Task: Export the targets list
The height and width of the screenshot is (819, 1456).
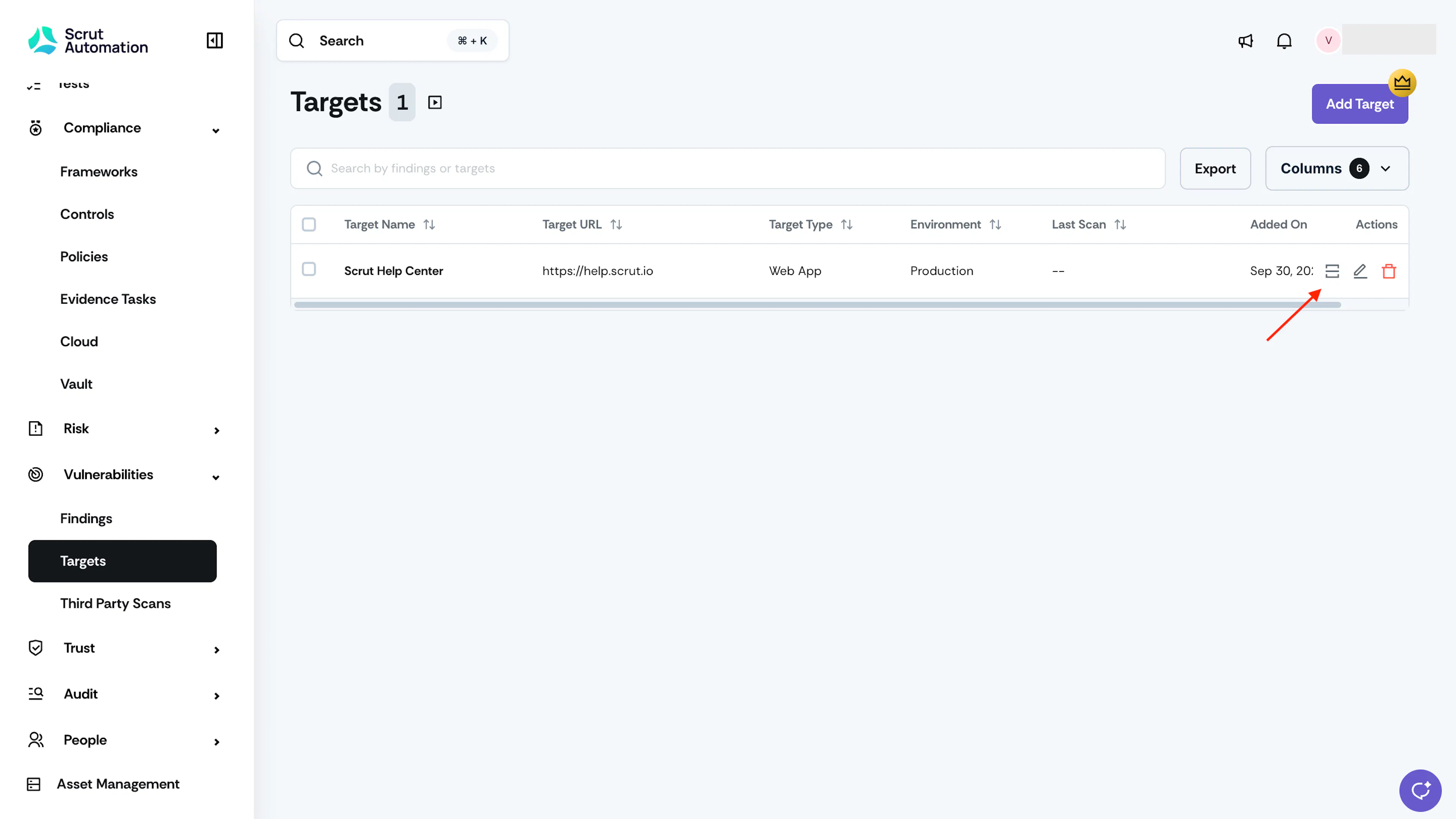Action: pyautogui.click(x=1215, y=168)
